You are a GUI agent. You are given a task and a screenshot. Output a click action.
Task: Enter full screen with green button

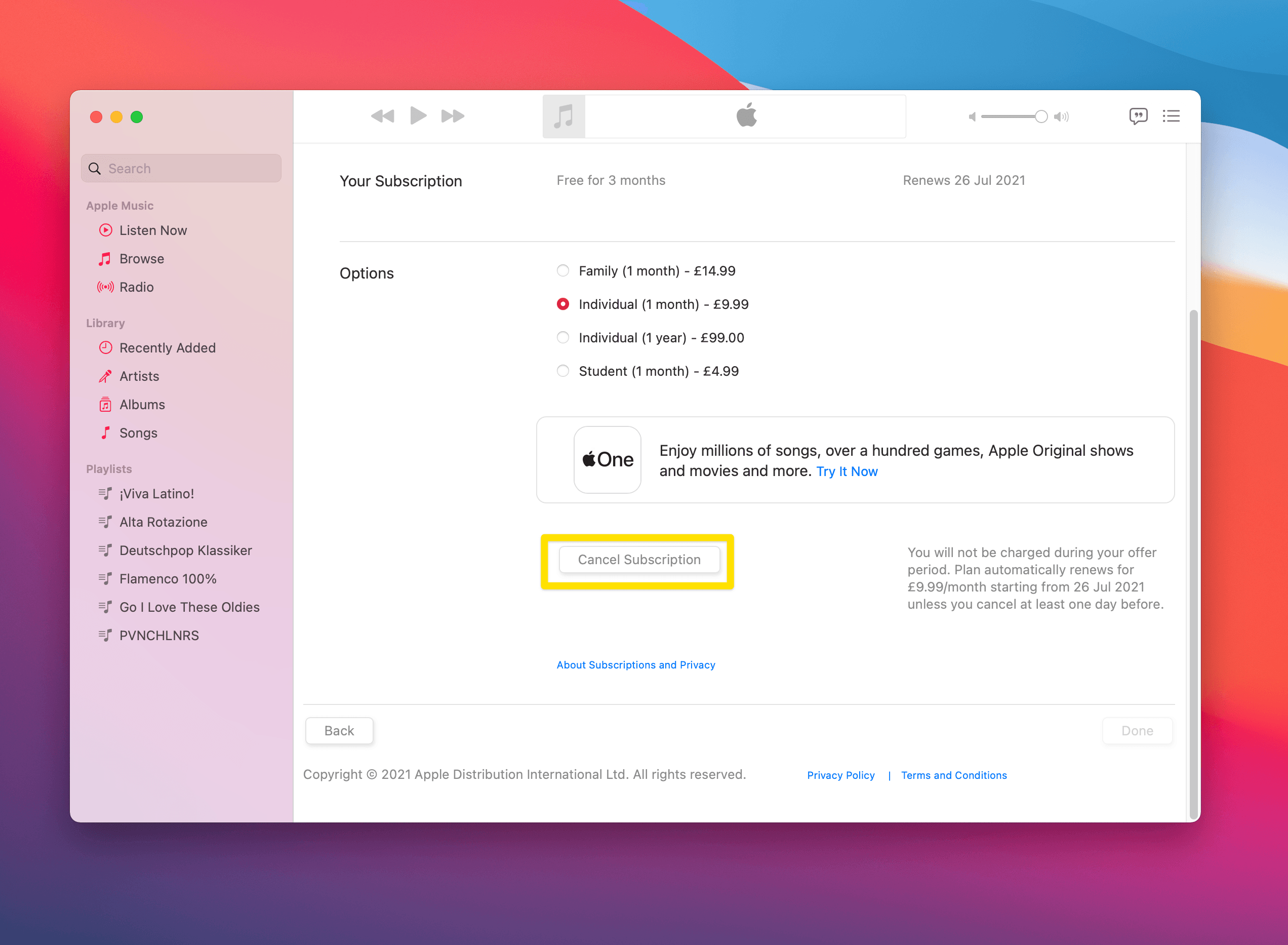point(137,117)
